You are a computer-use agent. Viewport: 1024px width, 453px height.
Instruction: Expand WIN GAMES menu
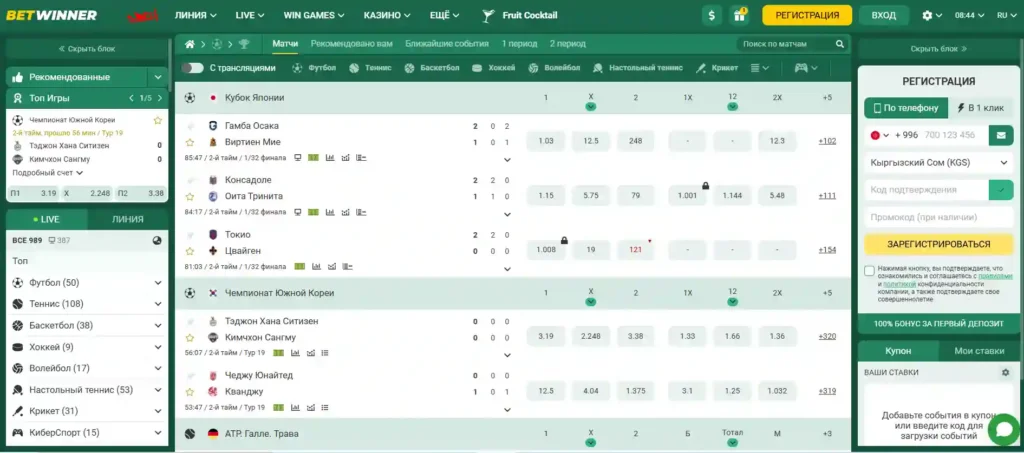tap(313, 15)
